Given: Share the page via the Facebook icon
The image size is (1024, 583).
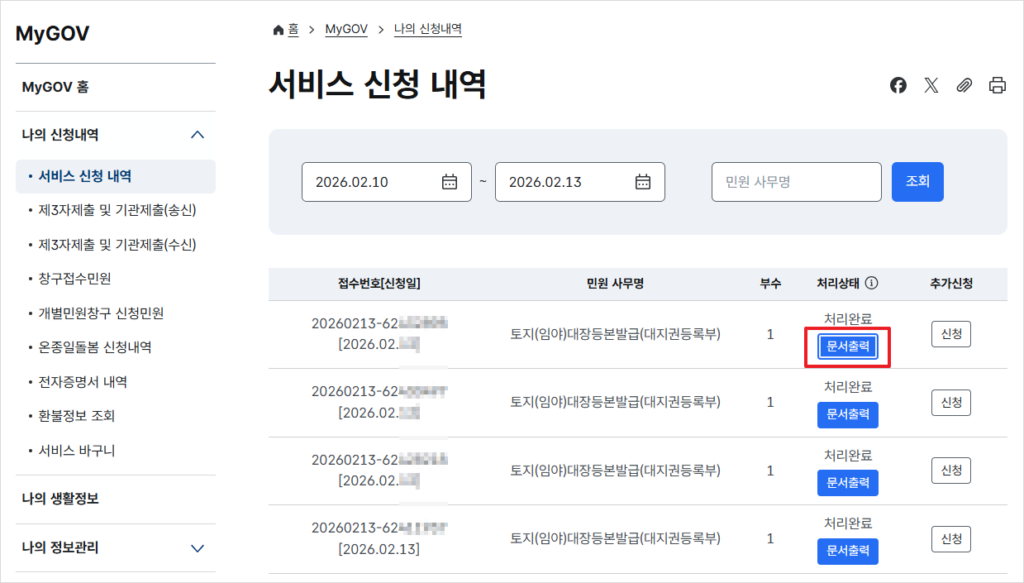Looking at the screenshot, I should (x=897, y=86).
